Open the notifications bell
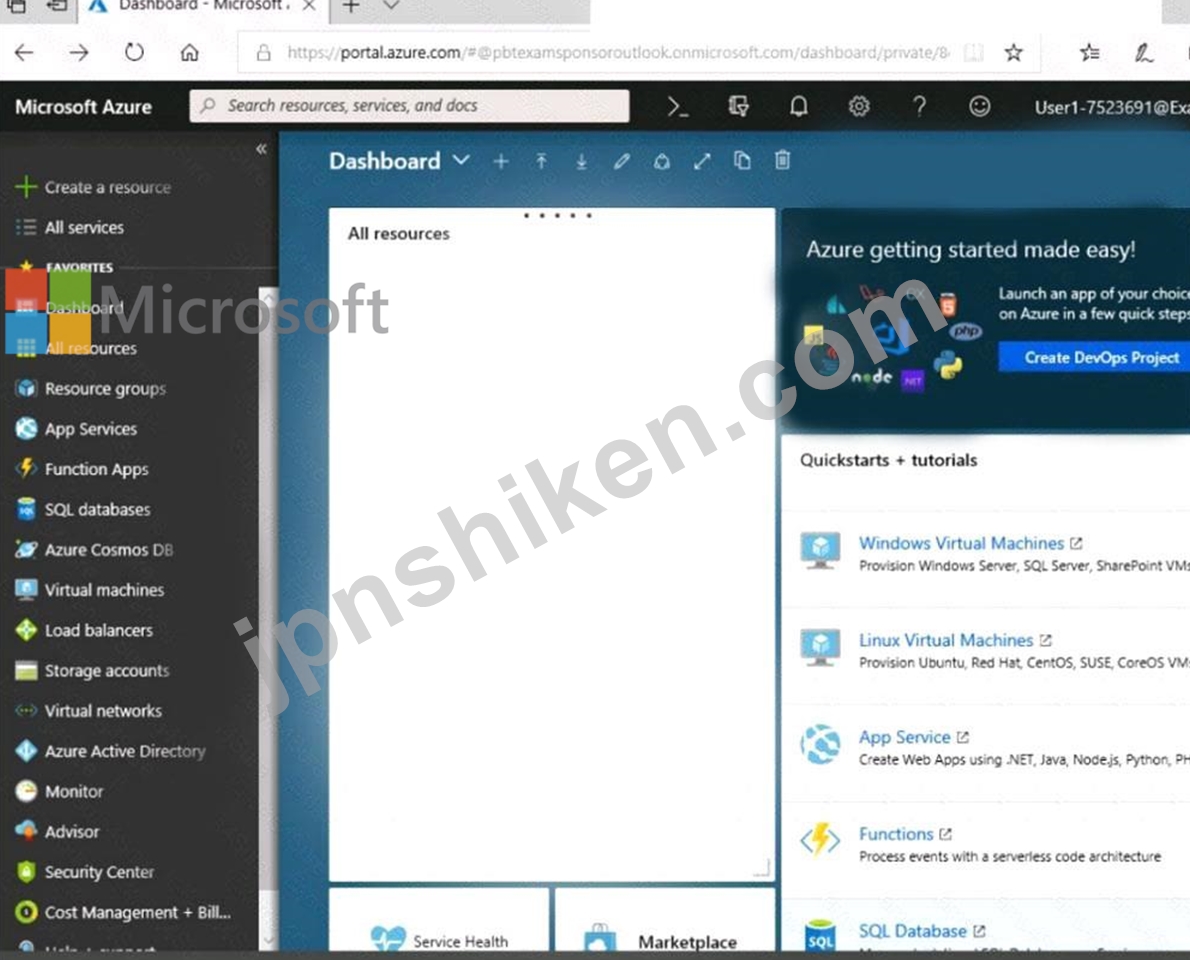 click(798, 106)
